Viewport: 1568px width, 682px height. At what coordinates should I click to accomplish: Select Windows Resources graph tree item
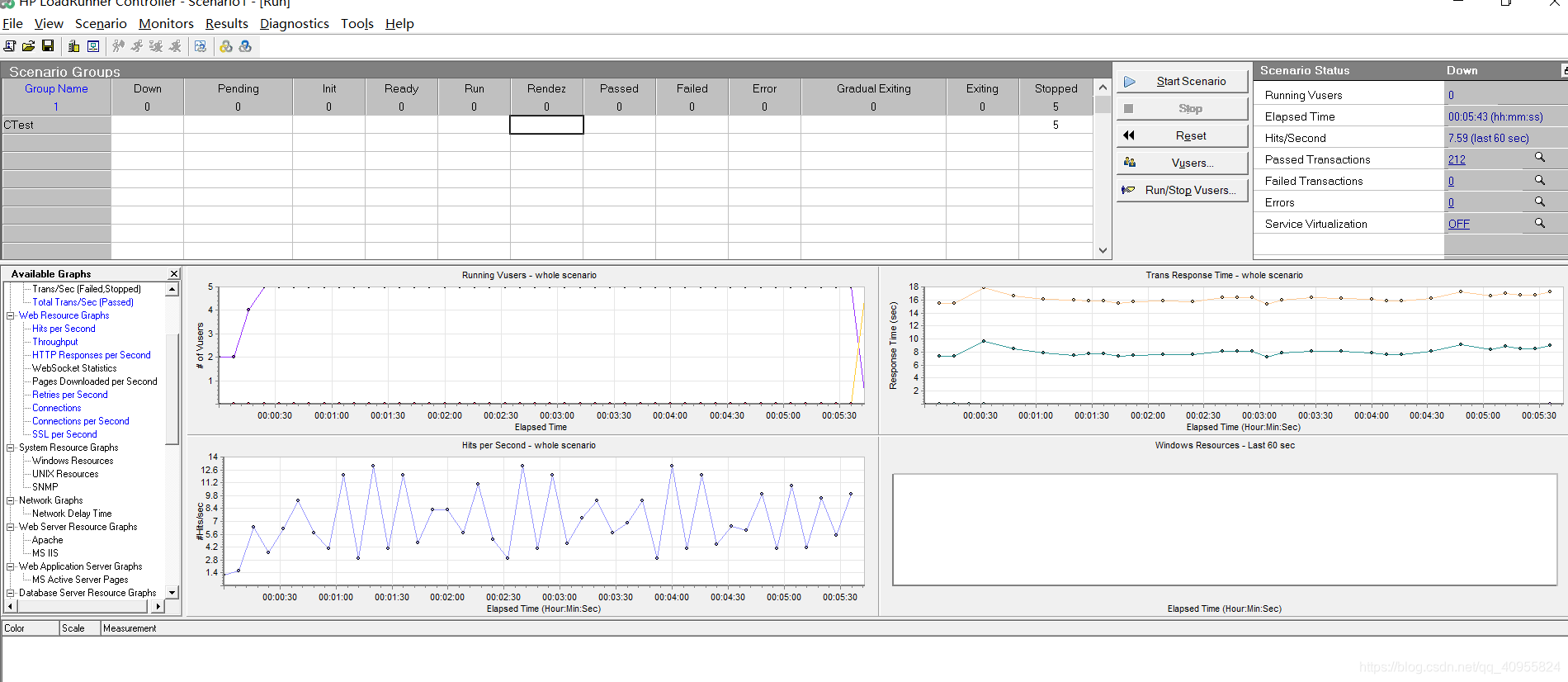pos(73,461)
